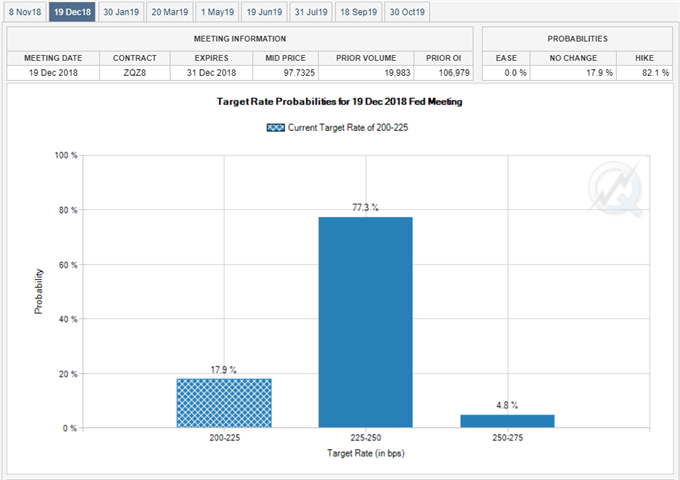This screenshot has height=480, width=680.
Task: Click the 40 % y-axis label
Action: 68,319
